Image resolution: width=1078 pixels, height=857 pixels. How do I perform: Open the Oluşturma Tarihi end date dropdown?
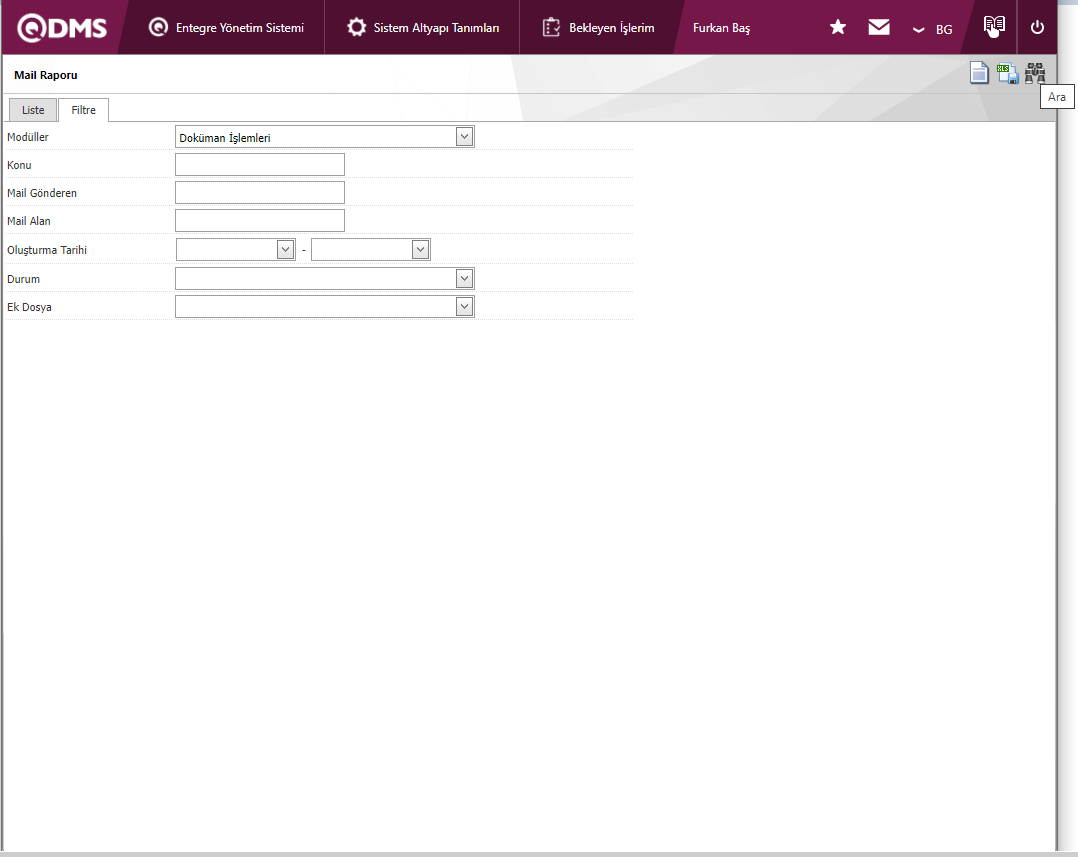421,249
